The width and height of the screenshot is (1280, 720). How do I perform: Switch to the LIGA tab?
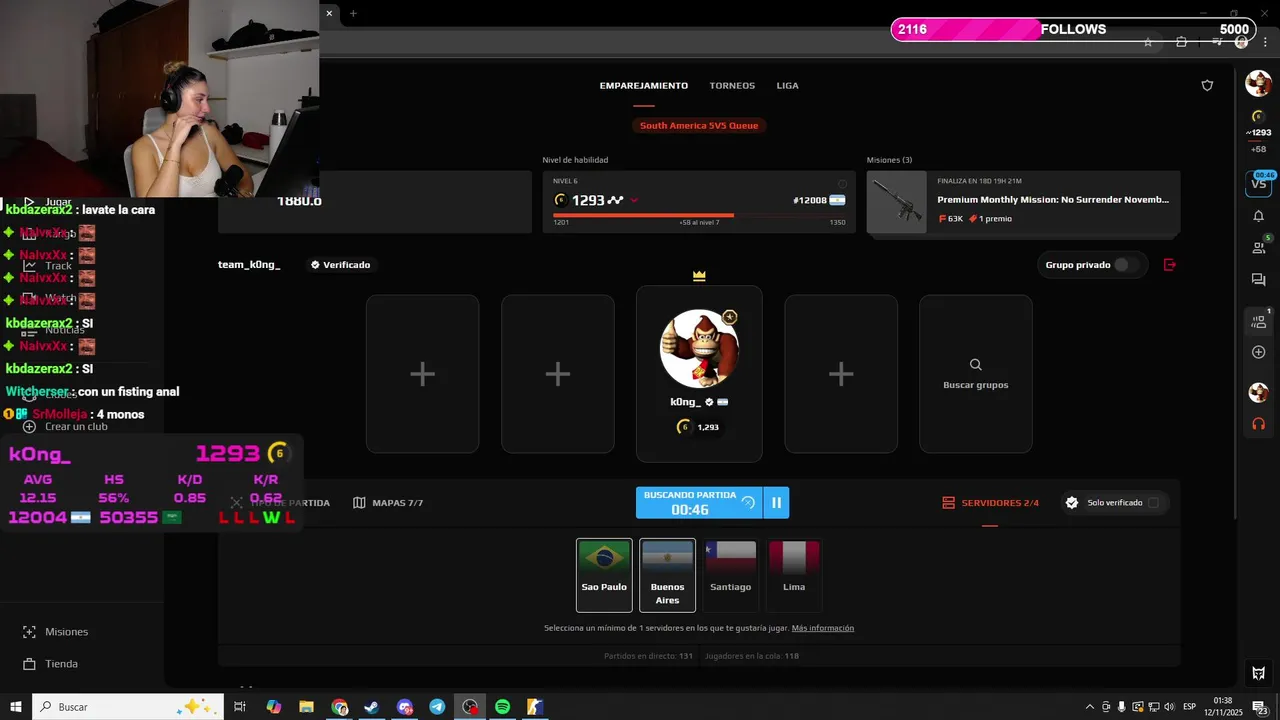[x=788, y=86]
